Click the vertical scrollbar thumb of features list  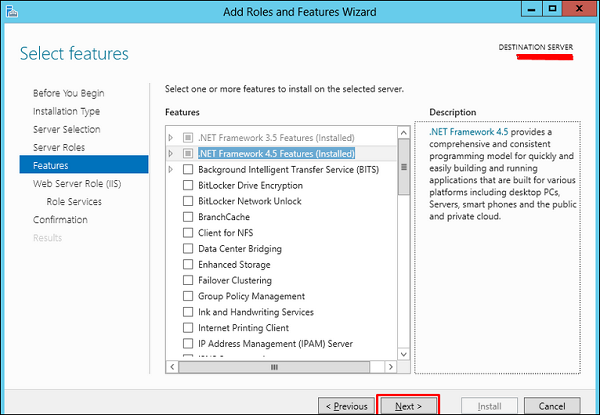tap(403, 167)
